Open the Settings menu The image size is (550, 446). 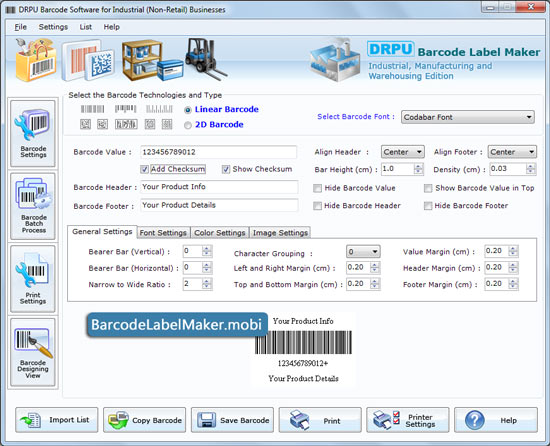point(53,27)
